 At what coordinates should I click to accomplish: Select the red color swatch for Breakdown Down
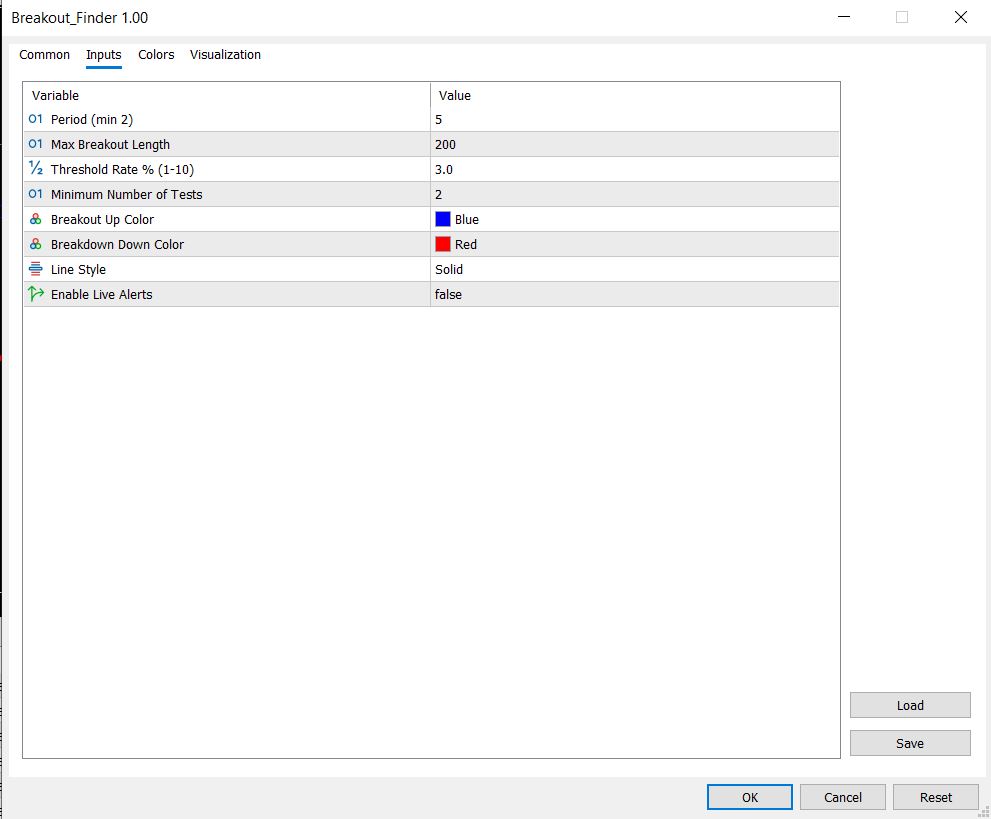click(x=443, y=244)
